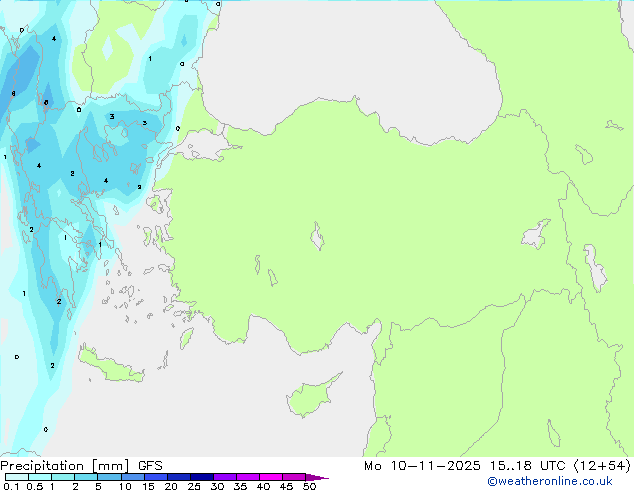634x490 pixels.
Task: Select the '15..18 UTC' time text
Action: coord(527,466)
